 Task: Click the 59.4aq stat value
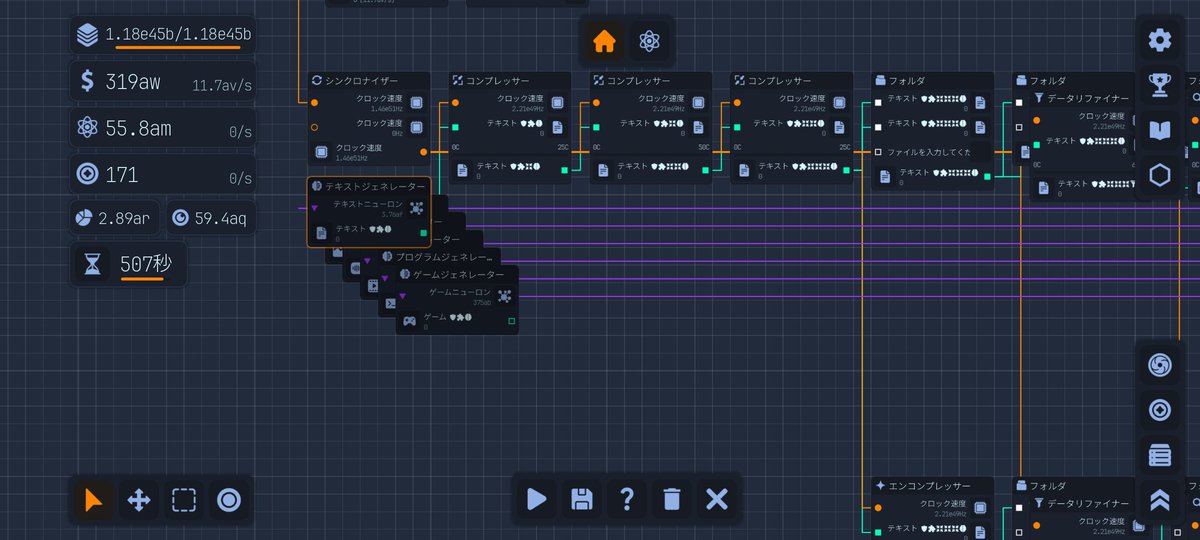(x=219, y=217)
